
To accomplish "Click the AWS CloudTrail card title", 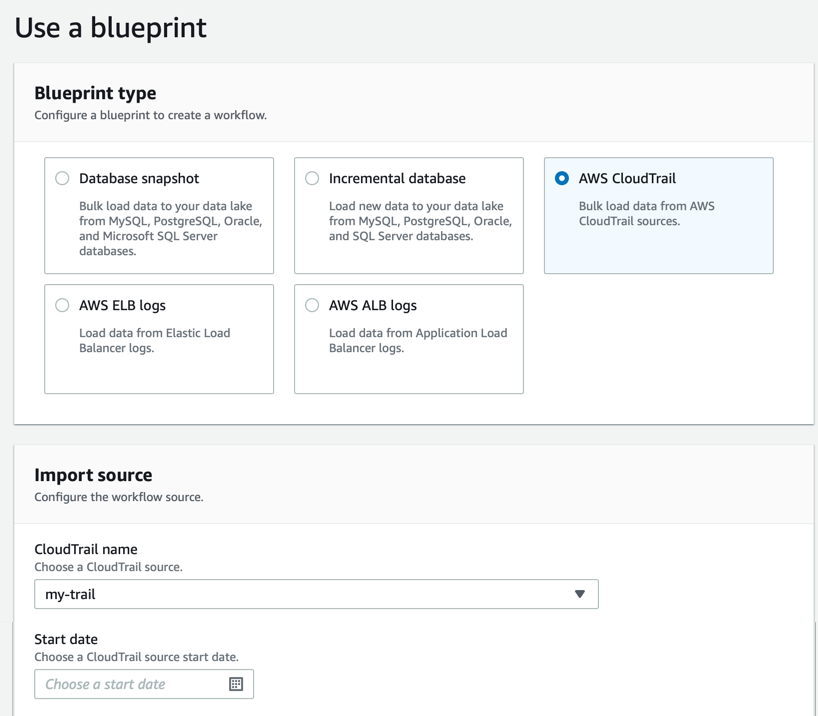I will click(x=627, y=178).
